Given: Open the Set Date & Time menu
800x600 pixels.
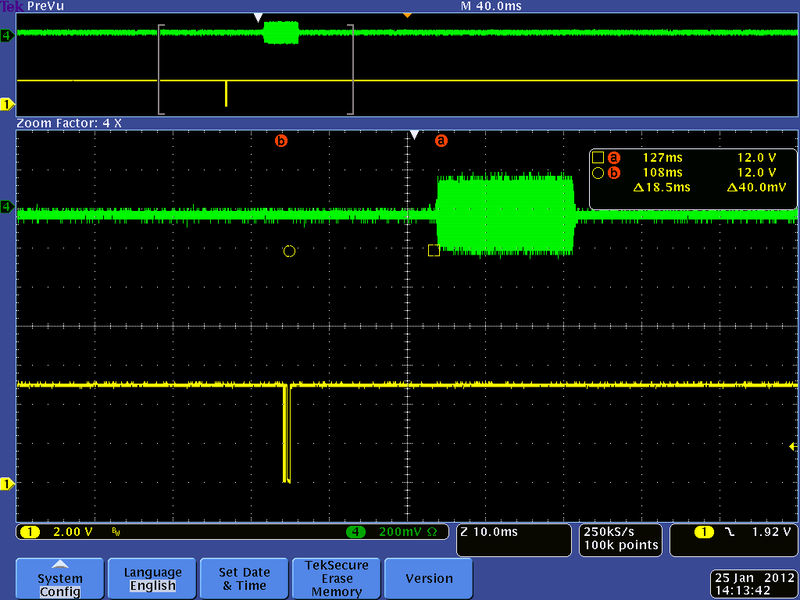Looking at the screenshot, I should pos(243,578).
